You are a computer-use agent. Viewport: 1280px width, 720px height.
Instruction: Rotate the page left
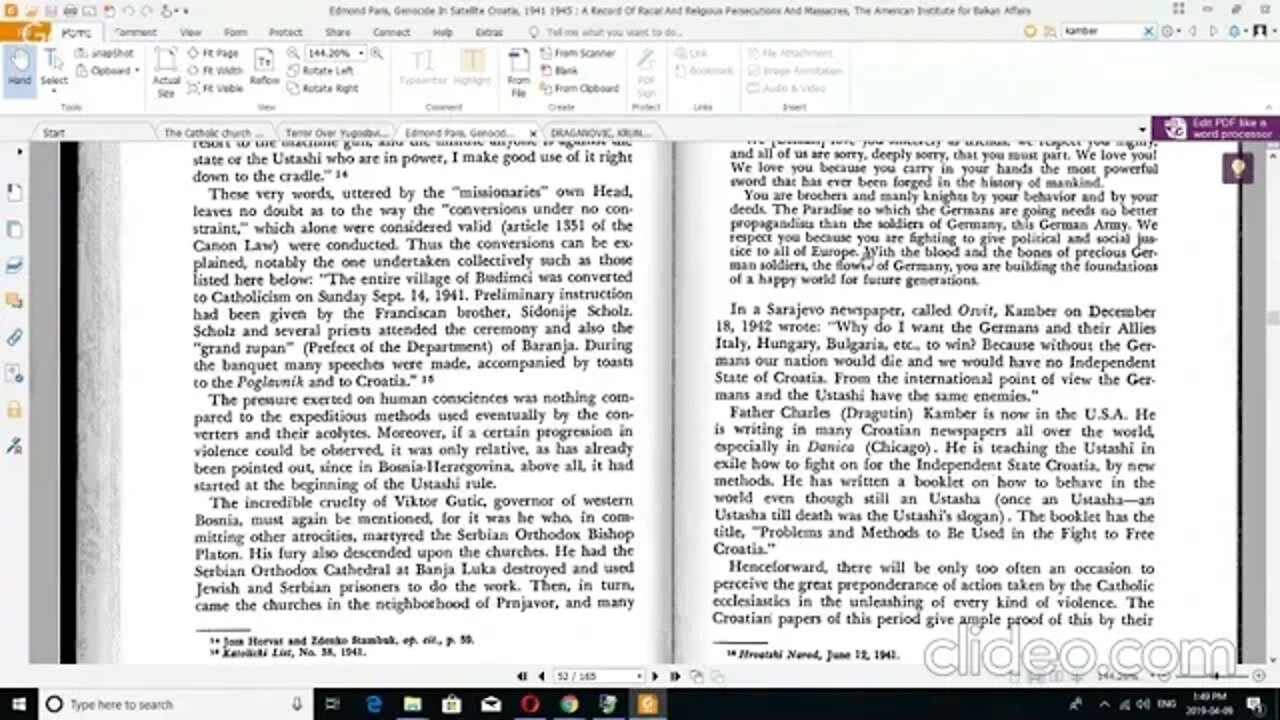(x=321, y=71)
